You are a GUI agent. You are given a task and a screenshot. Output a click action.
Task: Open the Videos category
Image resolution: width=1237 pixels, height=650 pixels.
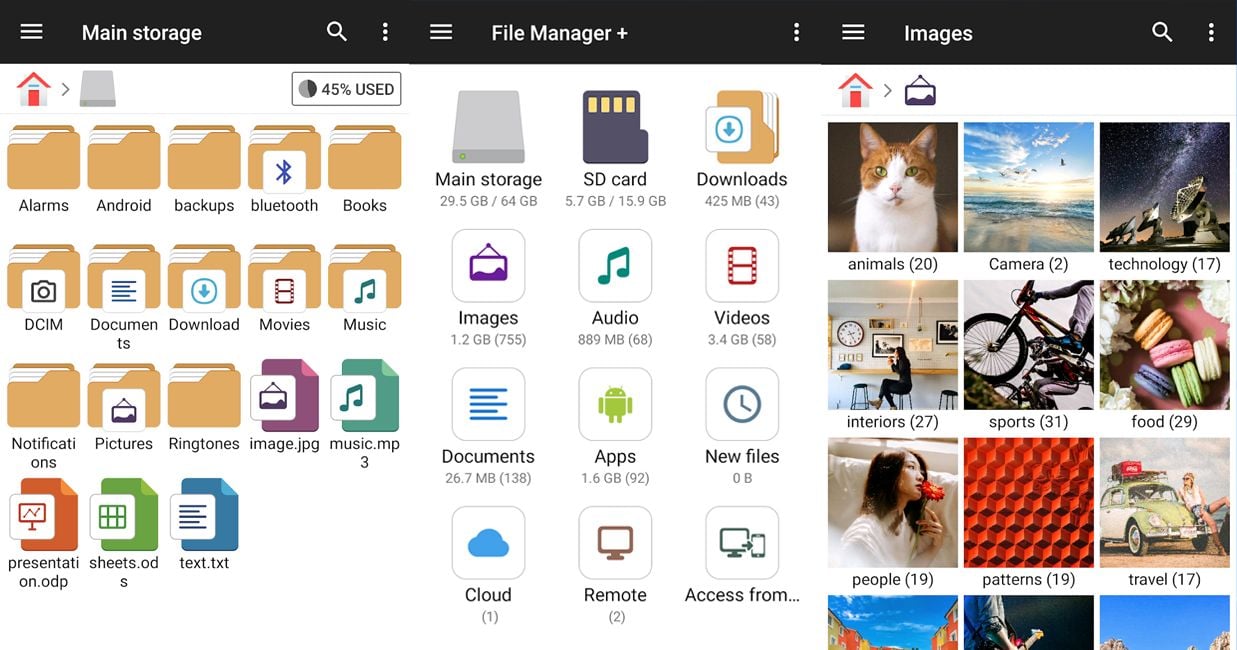[742, 288]
